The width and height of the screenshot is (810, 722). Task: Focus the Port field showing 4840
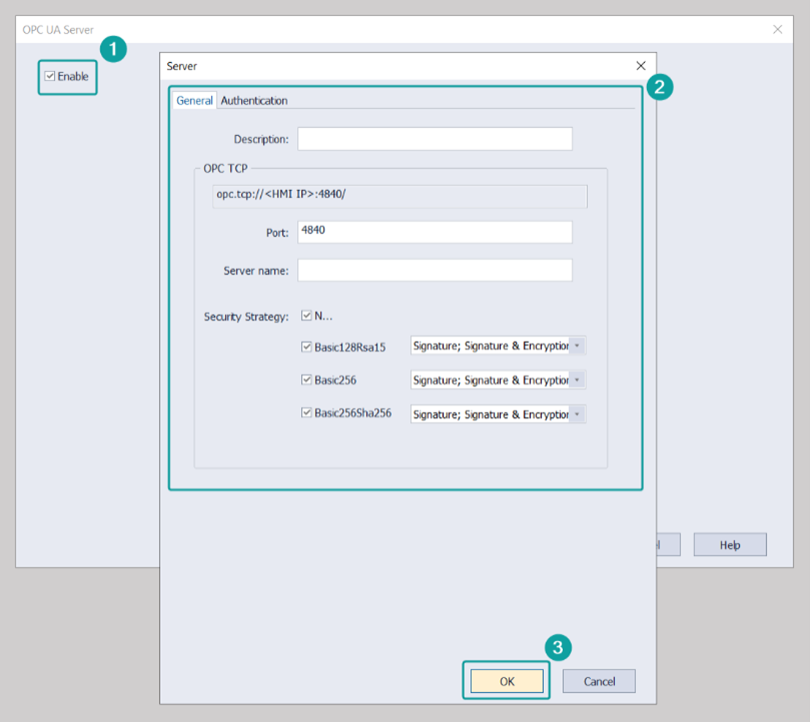434,232
